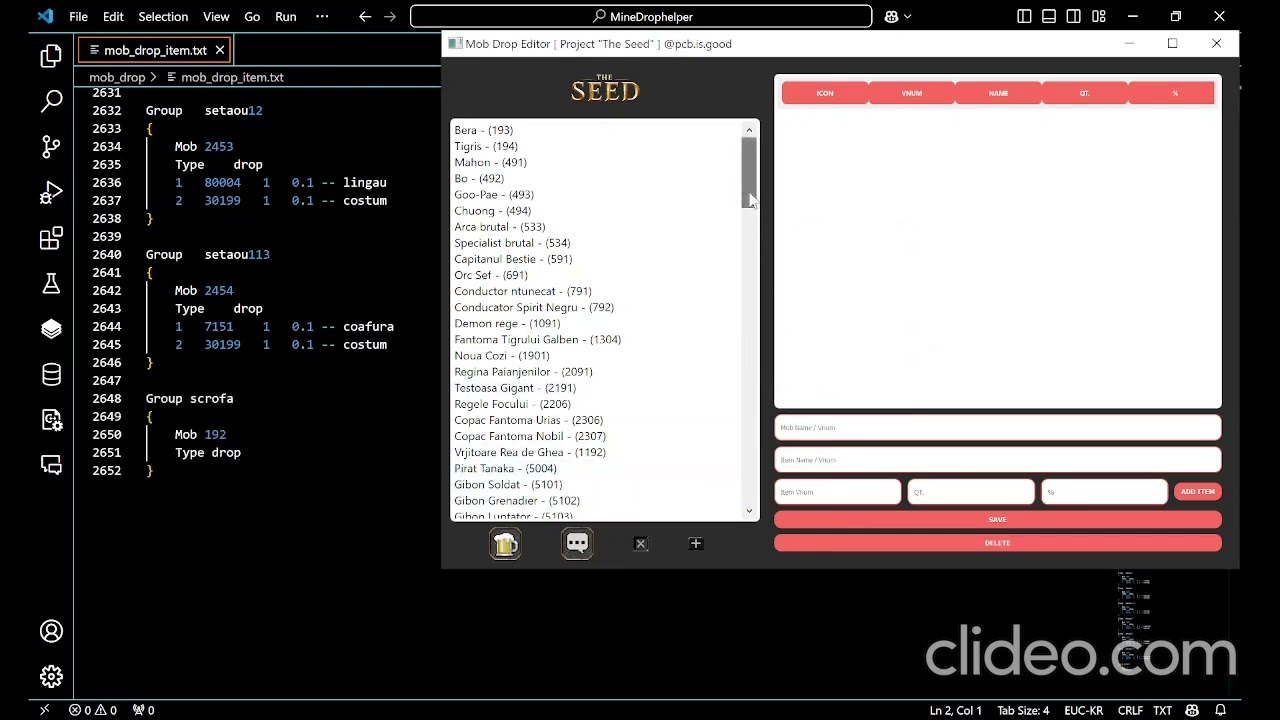The image size is (1280, 720).
Task: Click the activity bar icon below database
Action: pos(51,420)
